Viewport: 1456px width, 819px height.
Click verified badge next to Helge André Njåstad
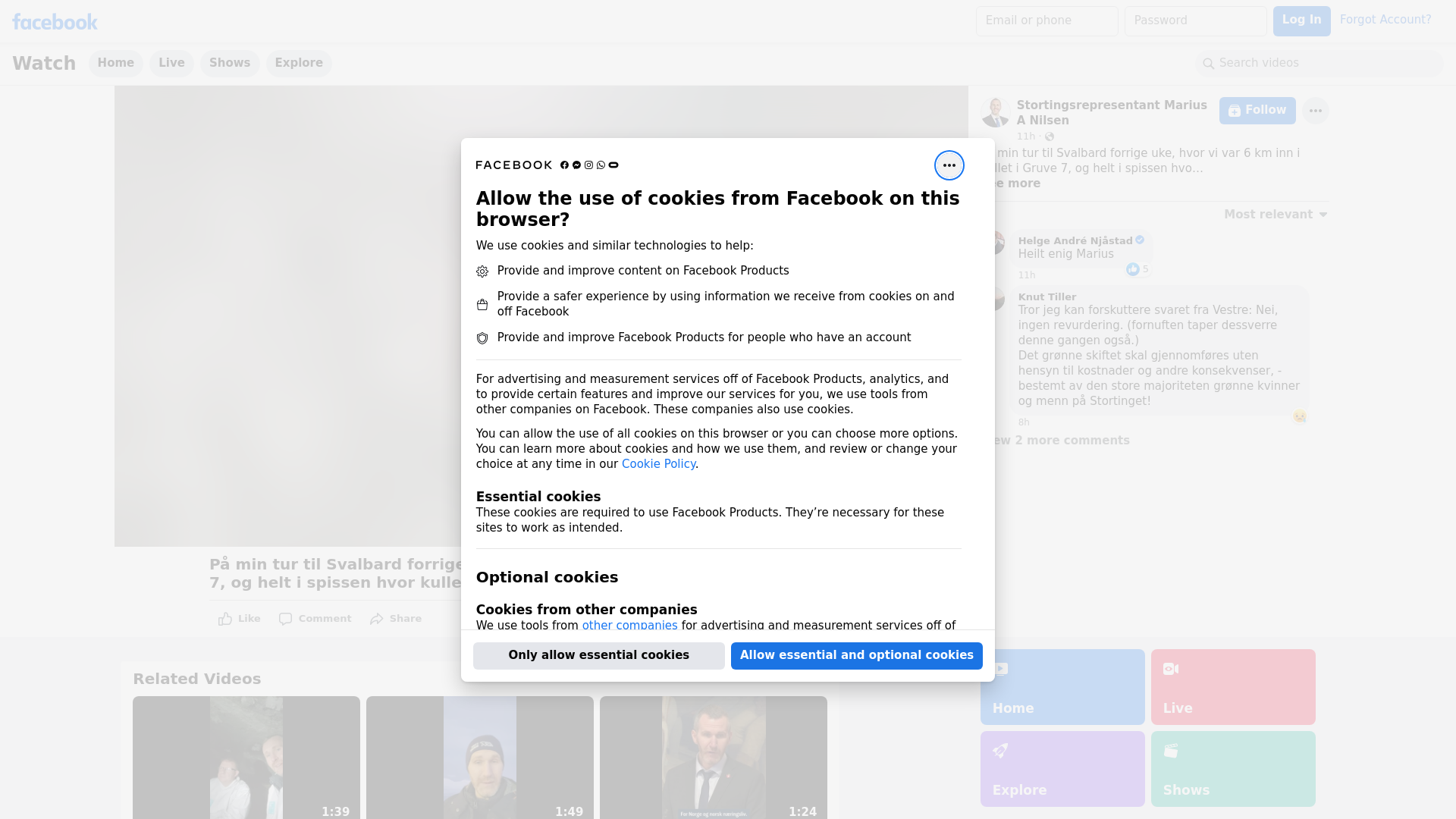click(1140, 240)
